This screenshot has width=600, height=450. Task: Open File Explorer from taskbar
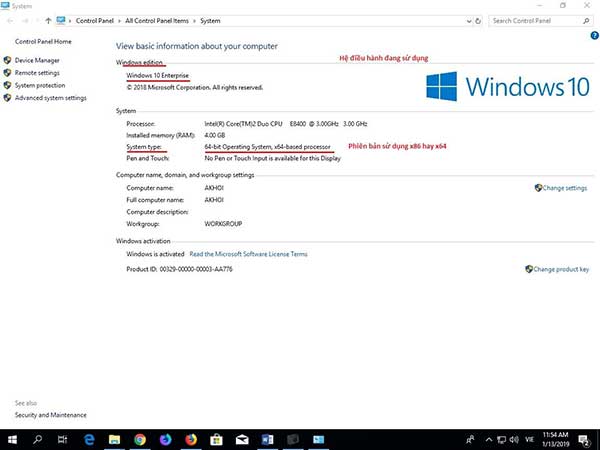pos(114,439)
